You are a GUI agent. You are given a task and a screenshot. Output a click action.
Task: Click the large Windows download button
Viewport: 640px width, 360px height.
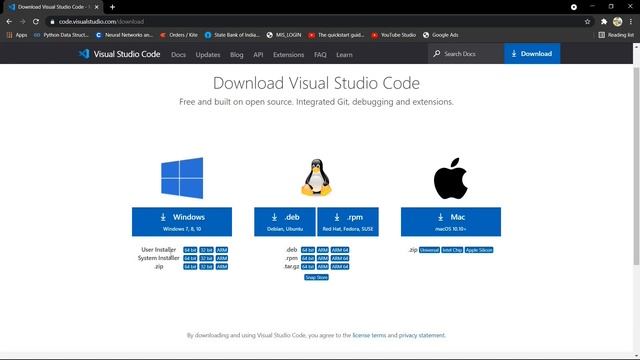click(182, 222)
